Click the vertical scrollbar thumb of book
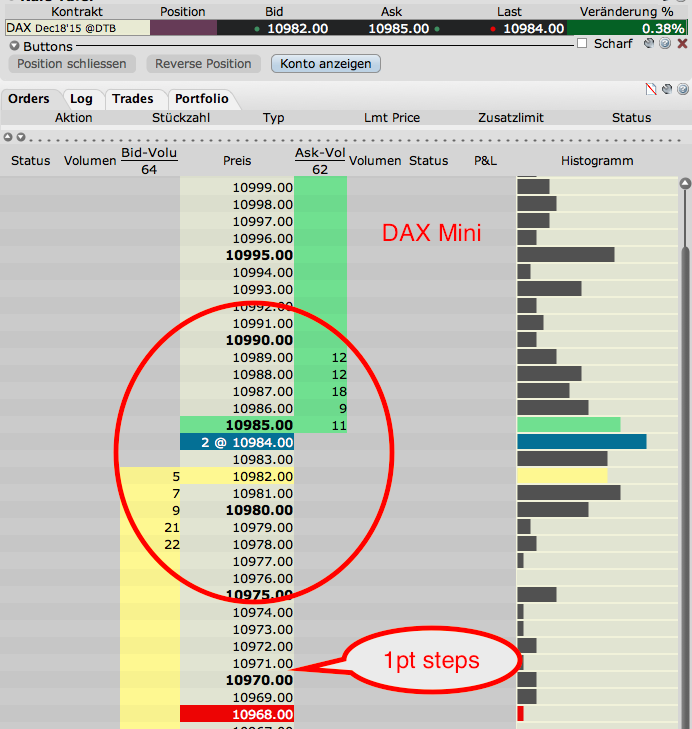The width and height of the screenshot is (692, 729). 685,488
